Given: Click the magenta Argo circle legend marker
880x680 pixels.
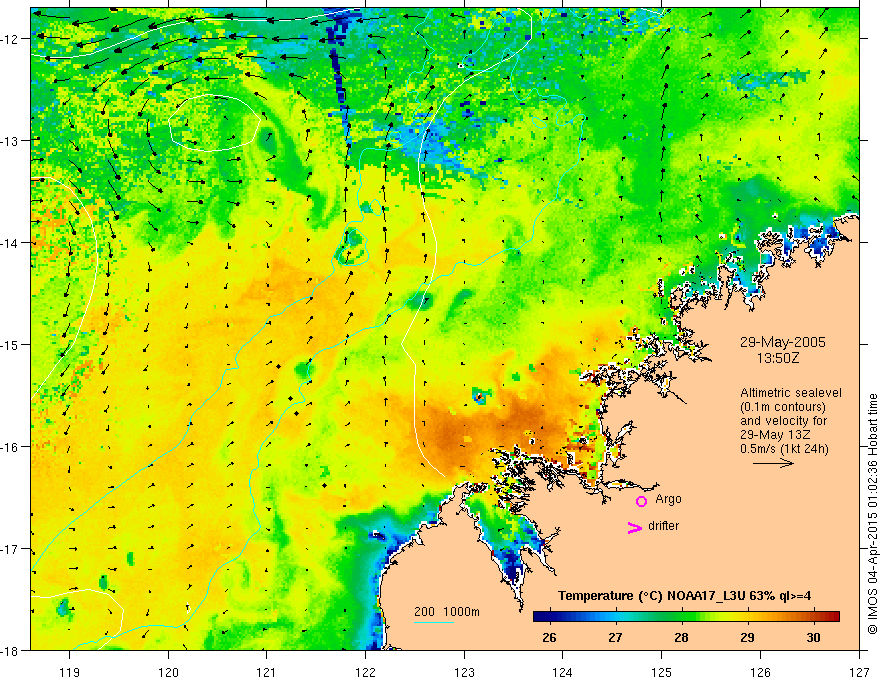Looking at the screenshot, I should (x=641, y=501).
